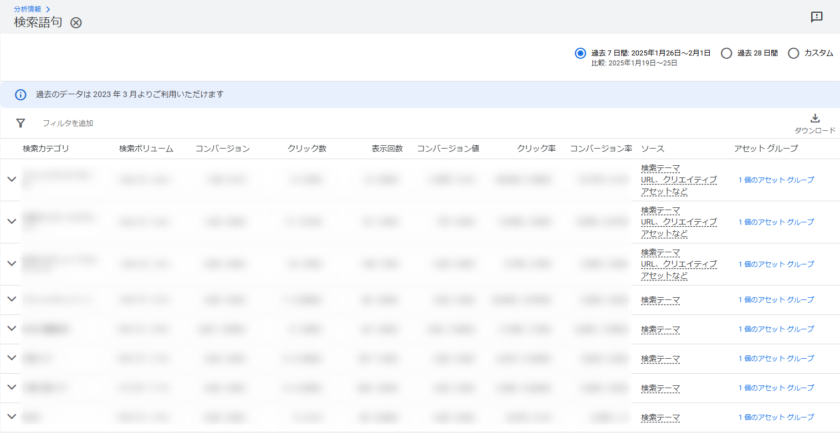Click the フィルタを追加 filter field
Image resolution: width=840 pixels, height=433 pixels.
coord(68,123)
